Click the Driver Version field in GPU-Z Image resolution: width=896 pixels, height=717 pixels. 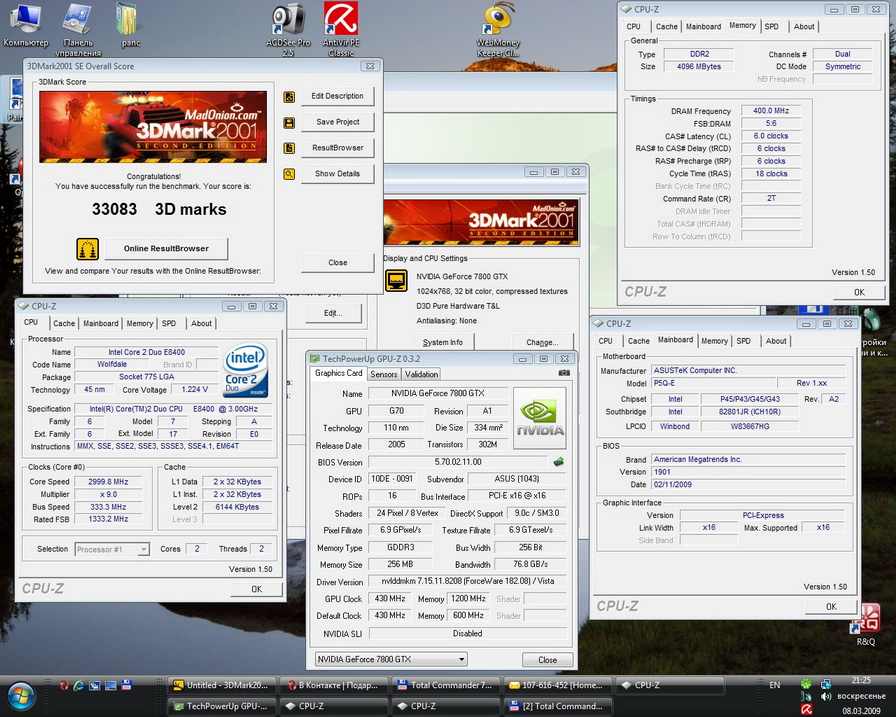click(x=468, y=581)
